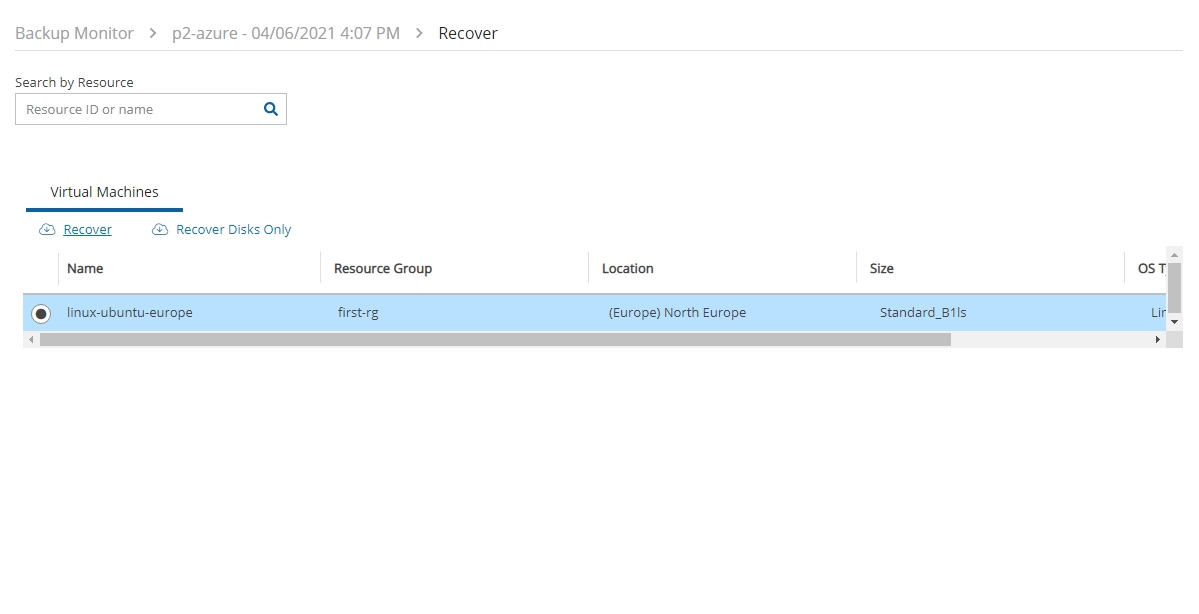Click the cloud icon beside Recover
Image resolution: width=1199 pixels, height=614 pixels.
coord(47,230)
